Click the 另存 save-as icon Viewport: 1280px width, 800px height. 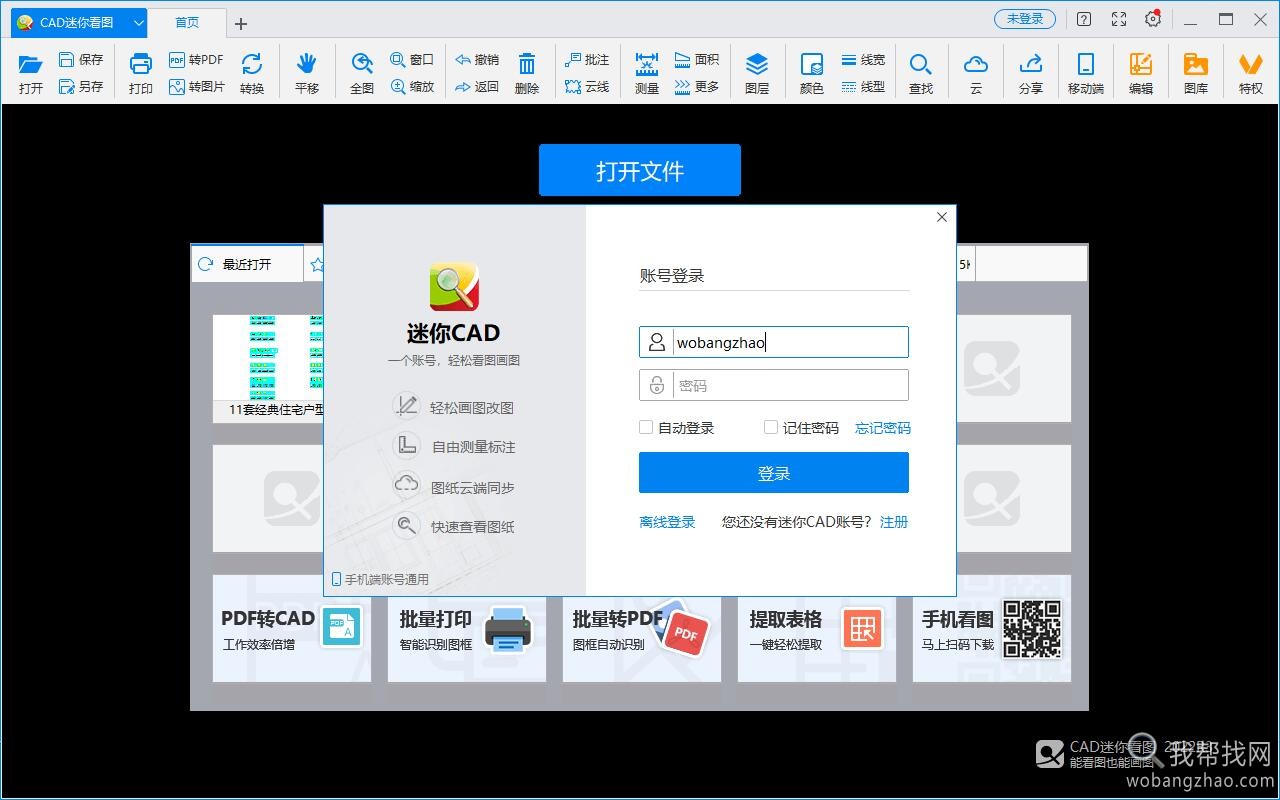67,87
